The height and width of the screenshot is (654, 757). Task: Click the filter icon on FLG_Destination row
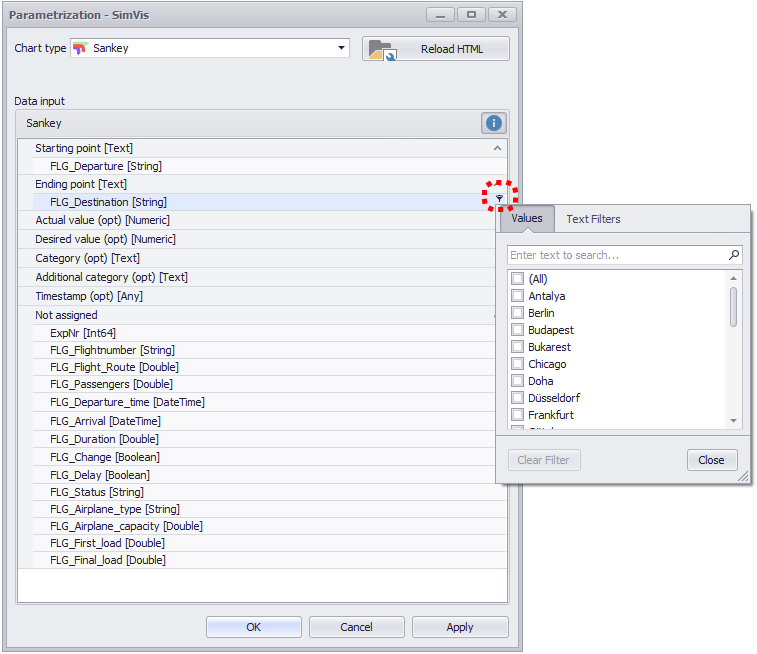(499, 199)
